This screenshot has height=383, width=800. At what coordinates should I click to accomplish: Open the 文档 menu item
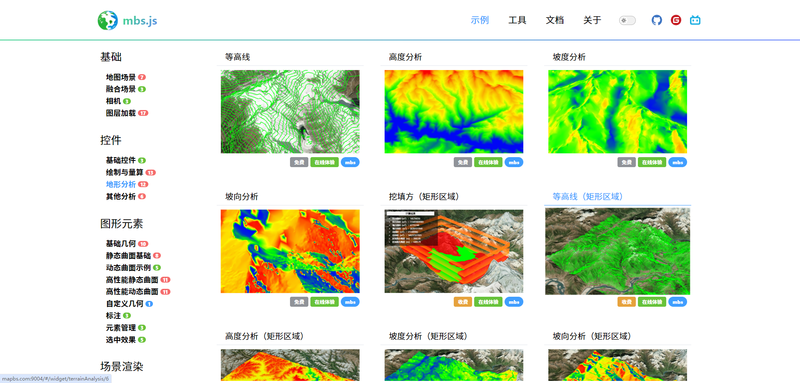(555, 20)
